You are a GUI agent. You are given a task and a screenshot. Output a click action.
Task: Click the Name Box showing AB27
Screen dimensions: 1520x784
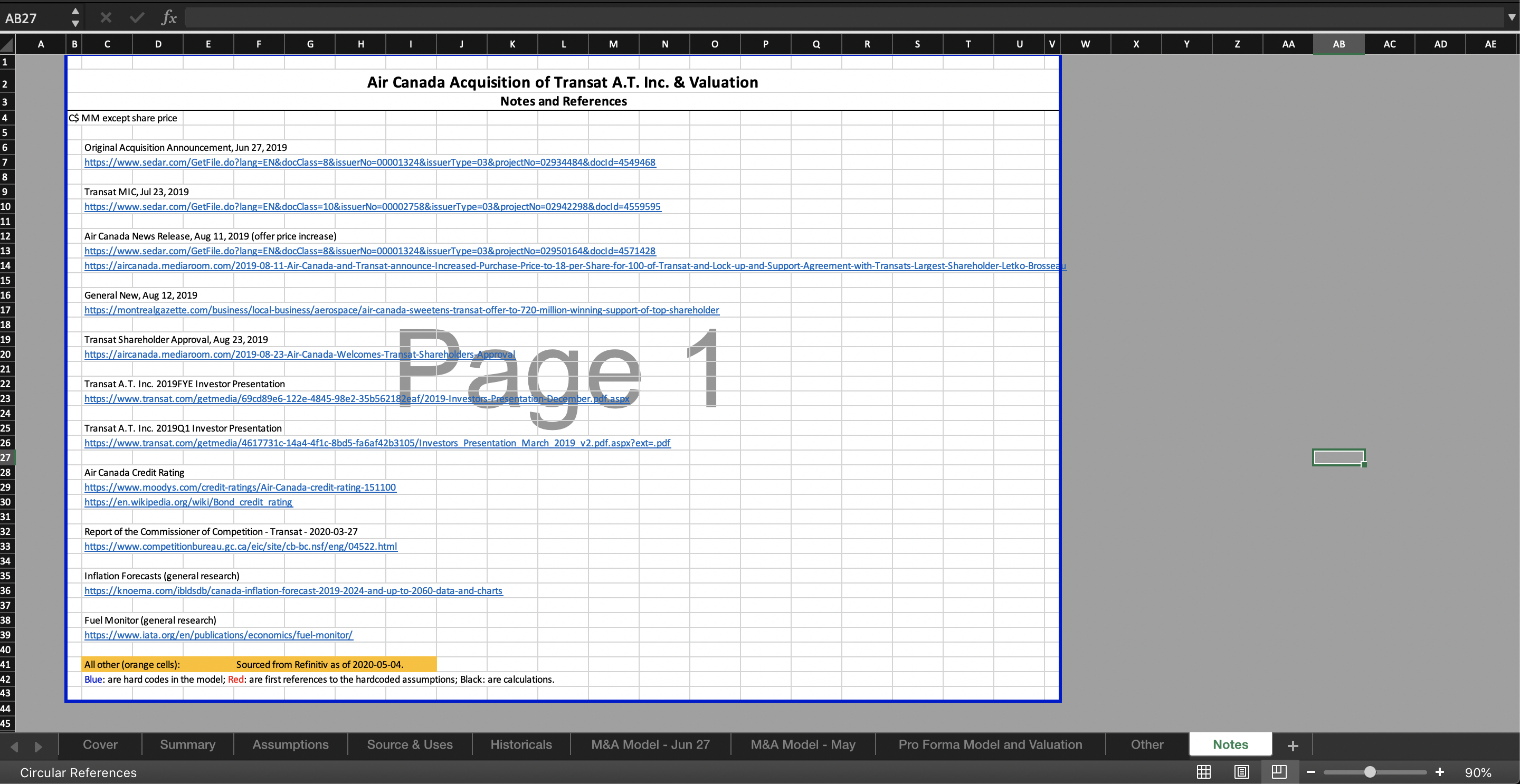click(34, 18)
